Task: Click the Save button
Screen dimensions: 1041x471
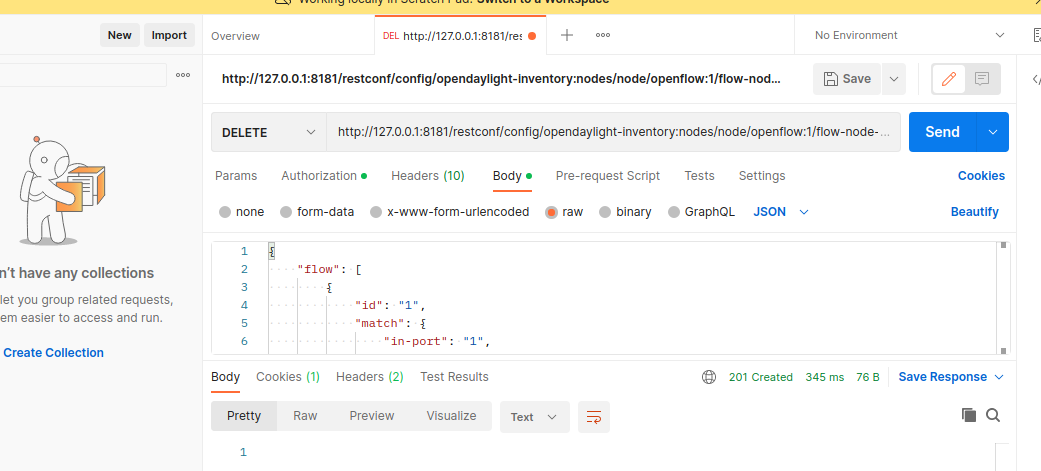Action: tap(847, 79)
